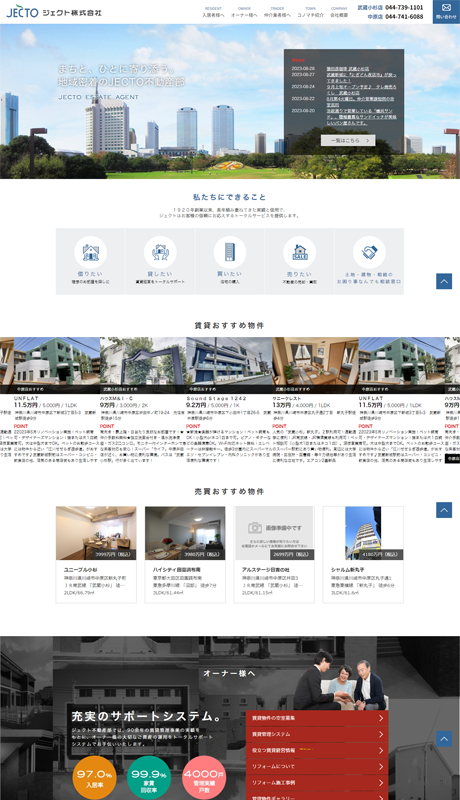Viewport: 460px width, 800px height.
Task: Open 賃貸管理システム owner link
Action: click(x=317, y=734)
